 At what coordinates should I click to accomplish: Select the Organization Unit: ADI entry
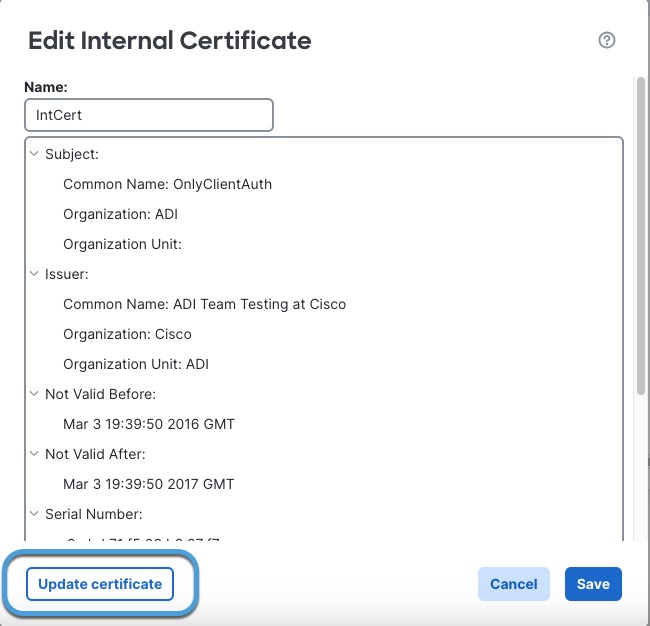(x=136, y=364)
